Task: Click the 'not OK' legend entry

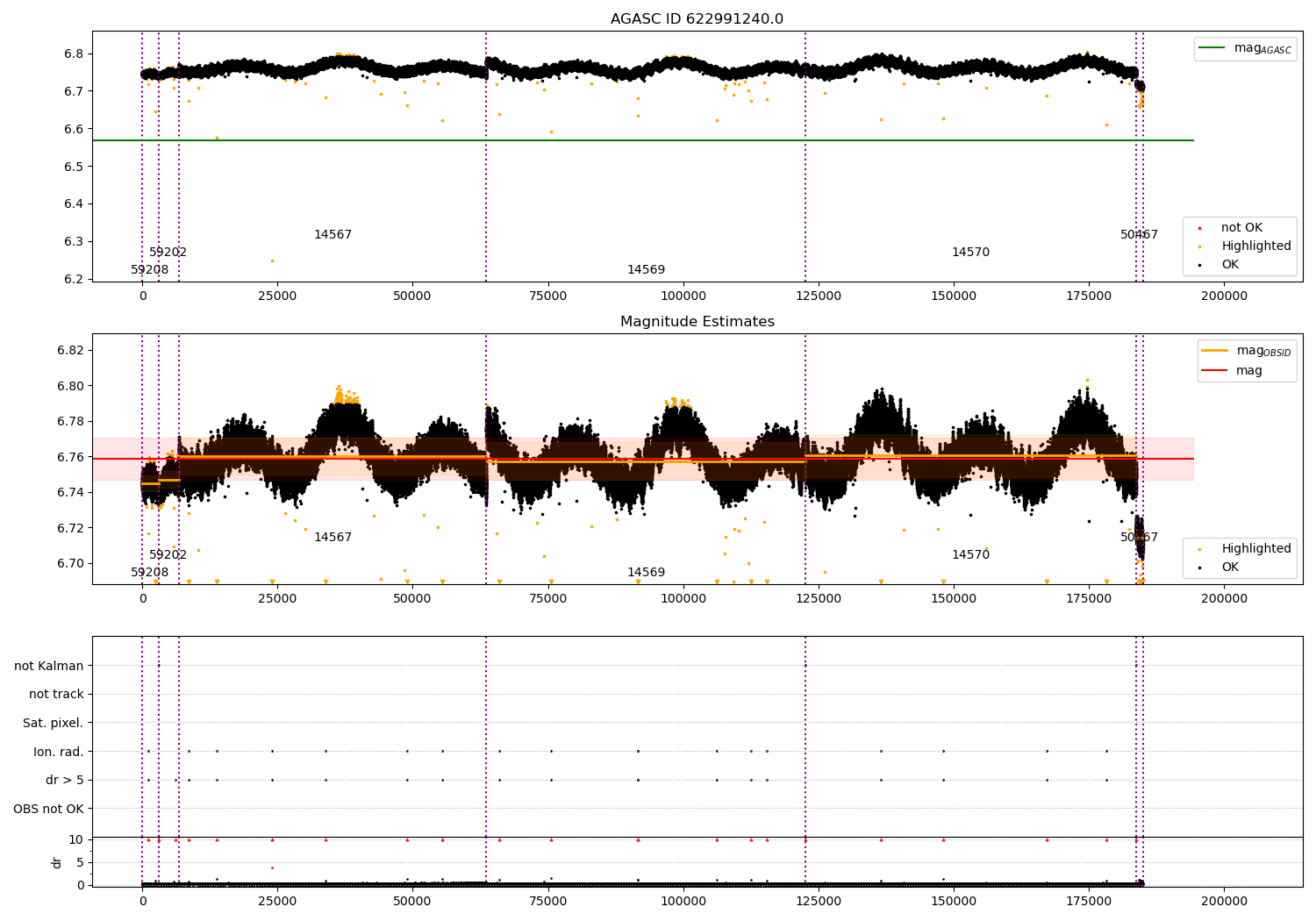Action: coord(1241,228)
